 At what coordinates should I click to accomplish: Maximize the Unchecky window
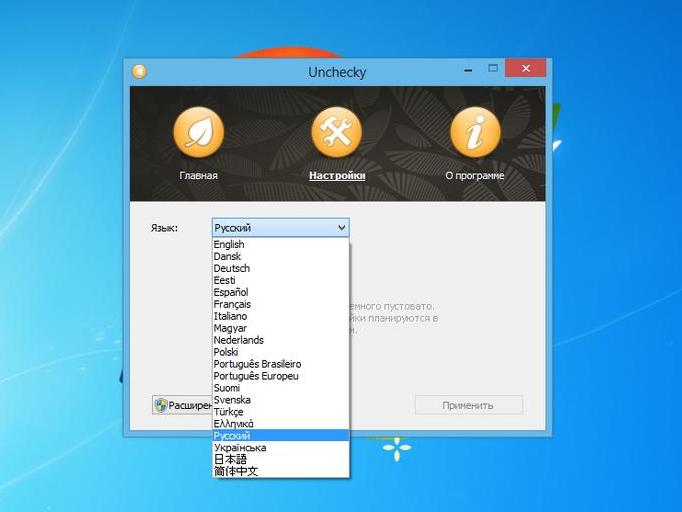tap(493, 68)
